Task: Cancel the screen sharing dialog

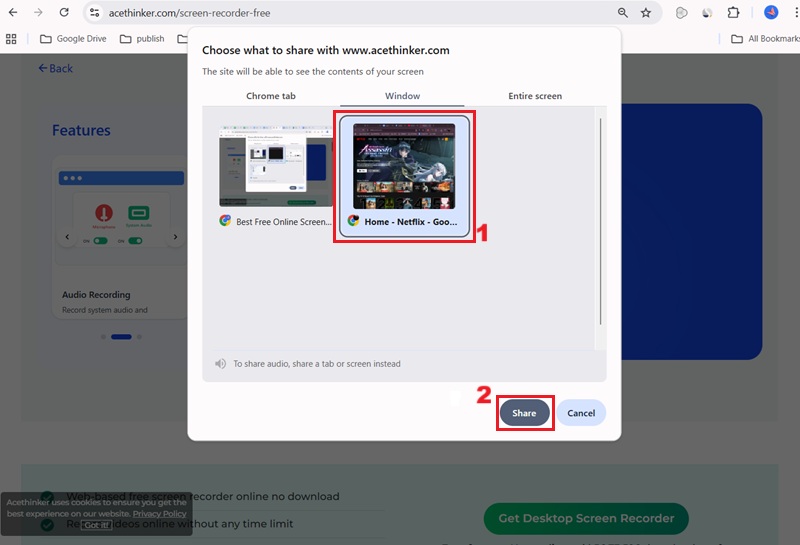Action: (x=581, y=413)
